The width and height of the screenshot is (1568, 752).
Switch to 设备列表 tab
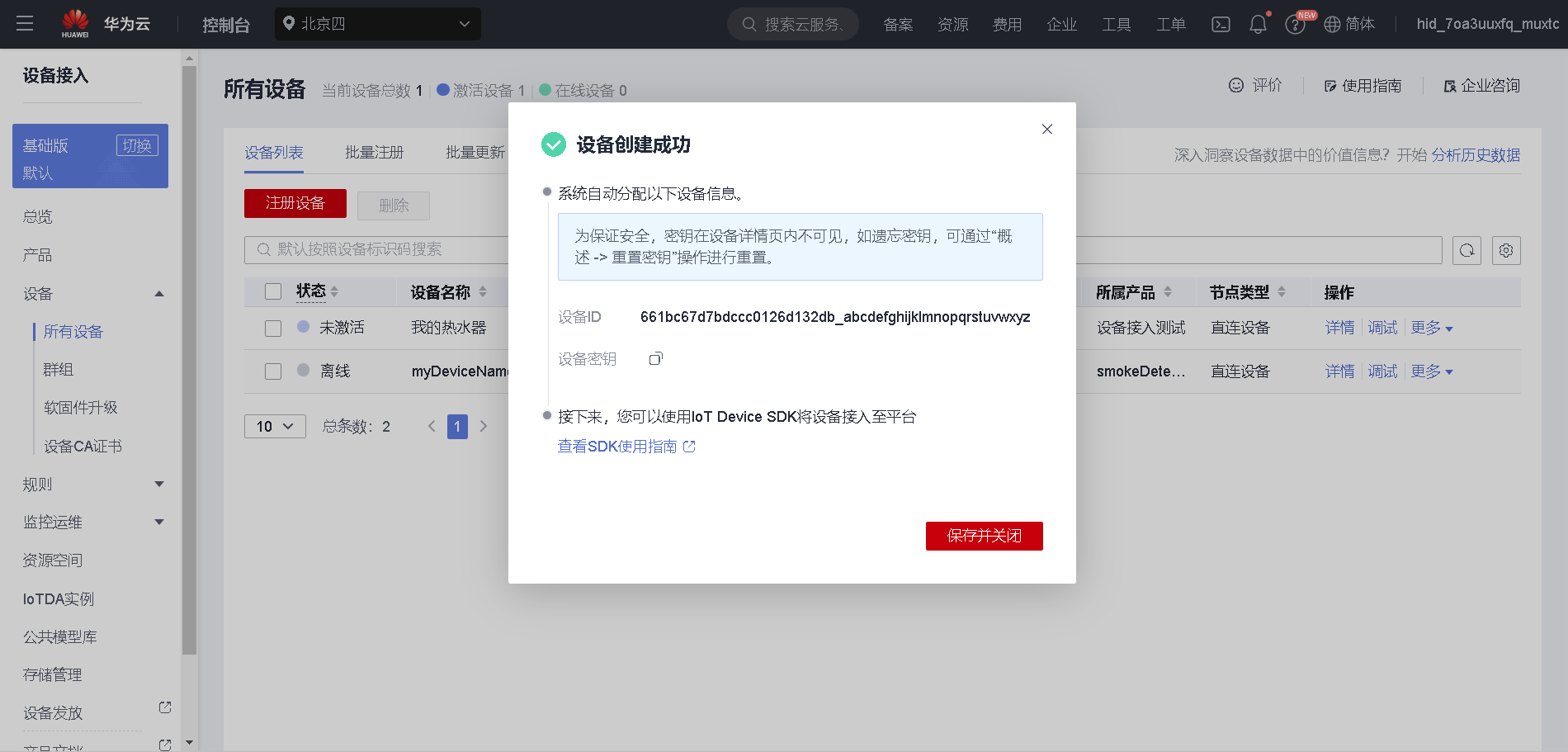[274, 153]
